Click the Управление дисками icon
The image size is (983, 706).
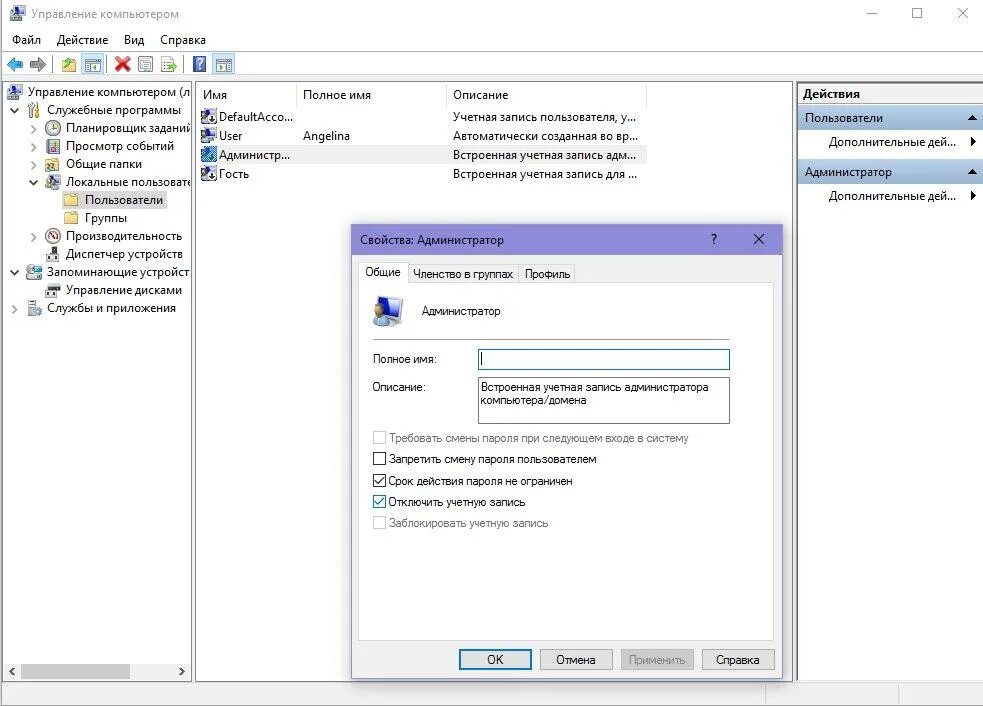point(53,290)
